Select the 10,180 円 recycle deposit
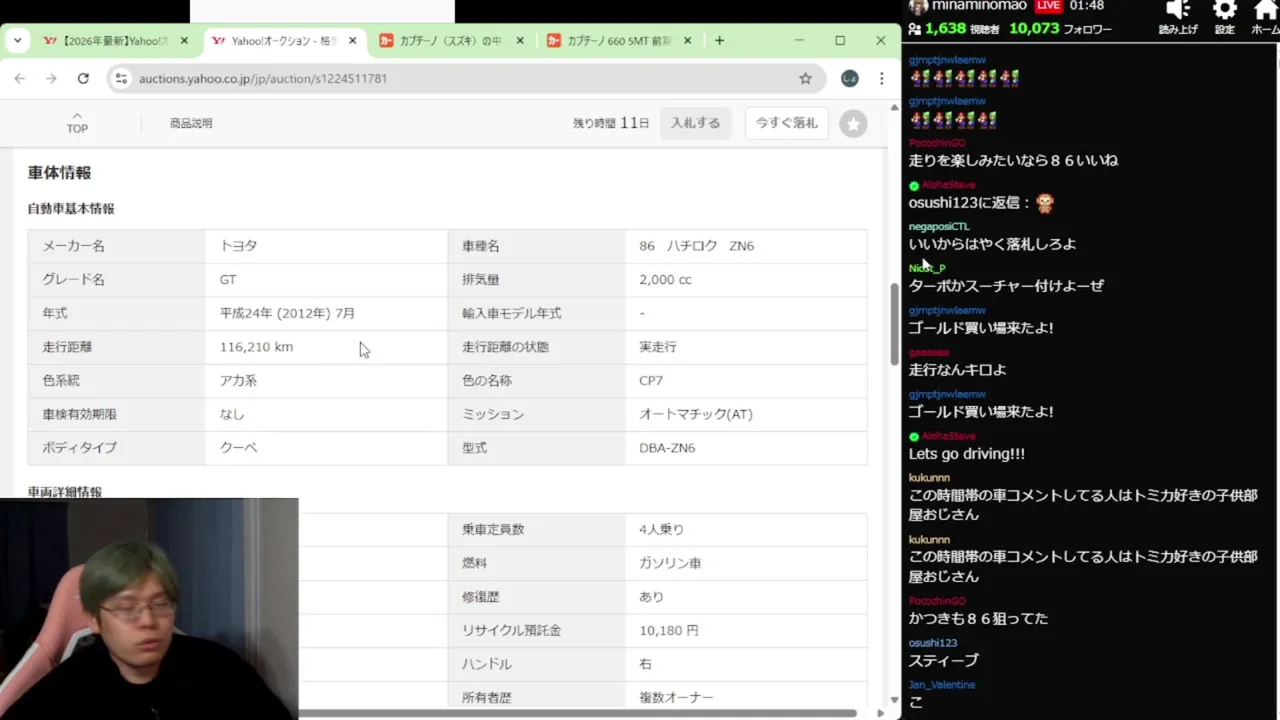The image size is (1280, 720). tap(669, 631)
